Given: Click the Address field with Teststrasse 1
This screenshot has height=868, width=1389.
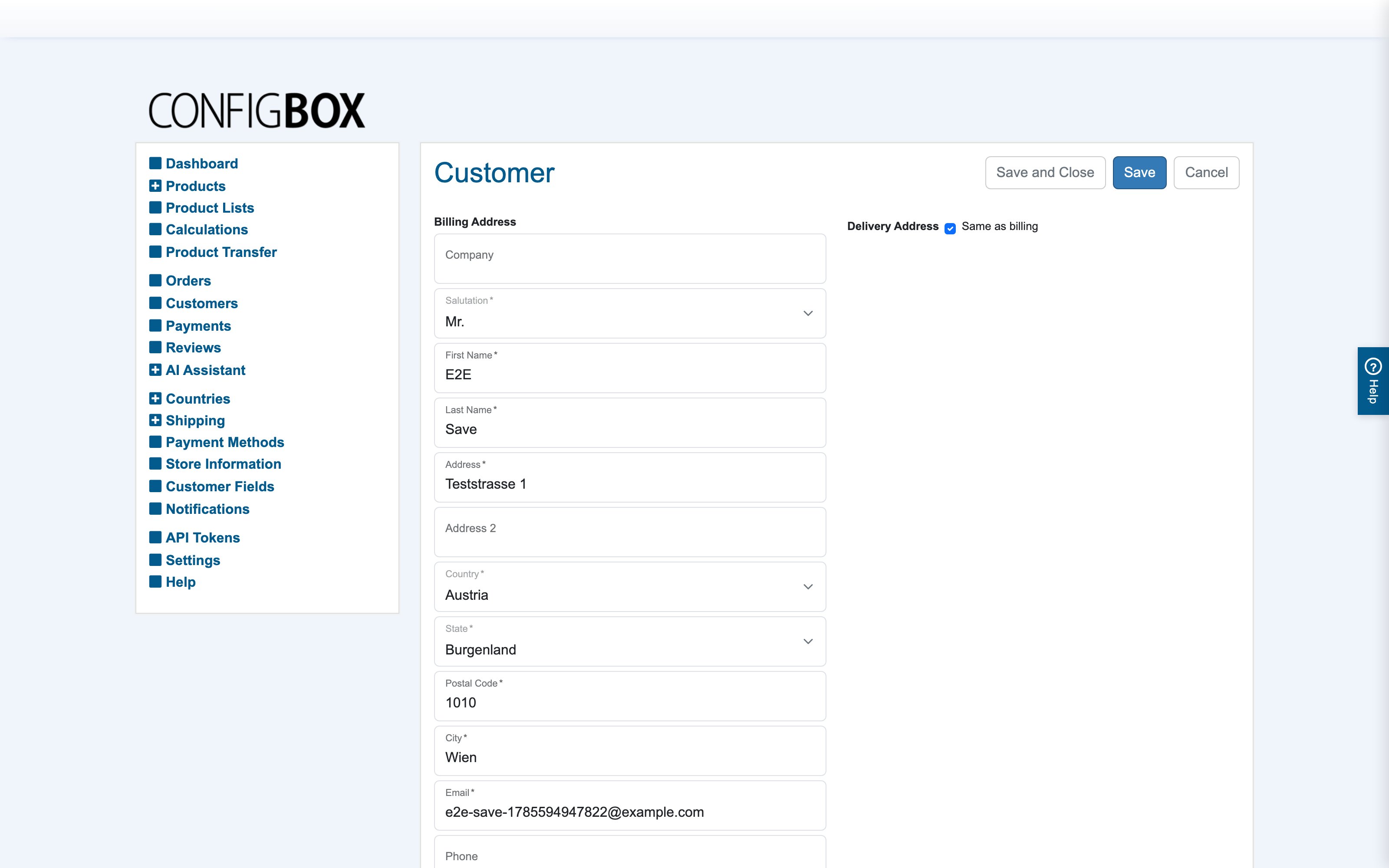Looking at the screenshot, I should (x=630, y=477).
